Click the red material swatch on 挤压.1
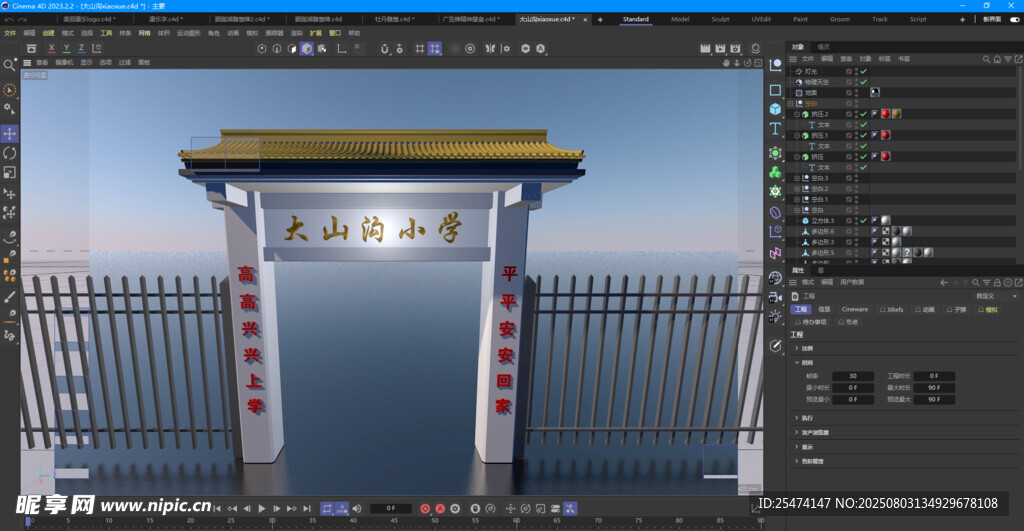This screenshot has width=1024, height=531. pos(884,135)
